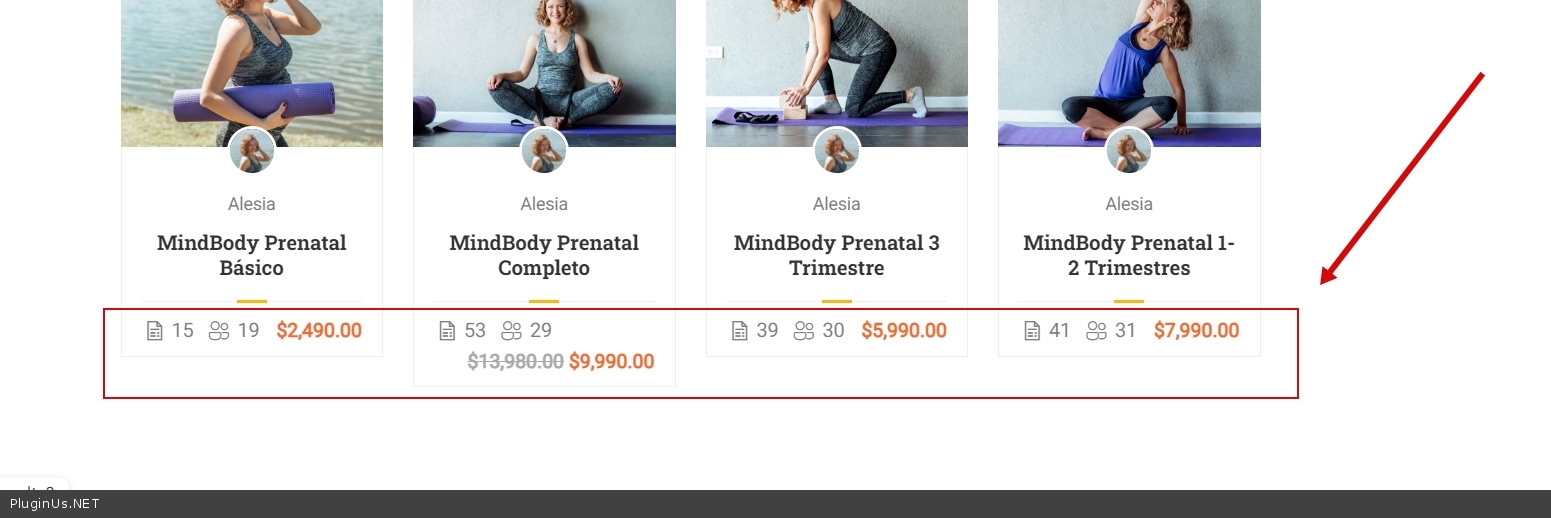Screen dimensions: 1551x518
Task: Open MindBody Prenatal 1-2 Trimestres title link
Action: (1129, 255)
